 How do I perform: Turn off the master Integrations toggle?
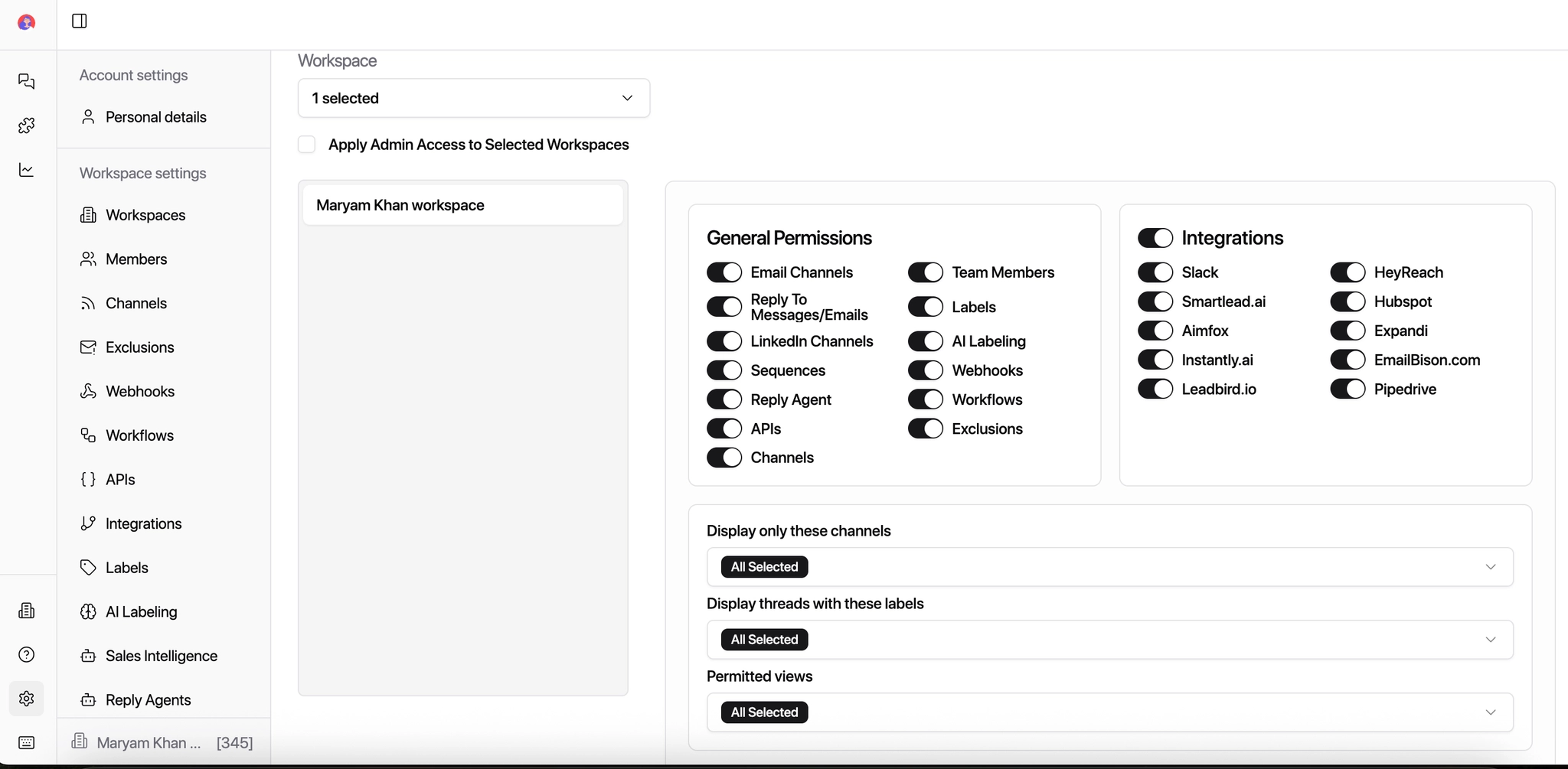point(1155,238)
